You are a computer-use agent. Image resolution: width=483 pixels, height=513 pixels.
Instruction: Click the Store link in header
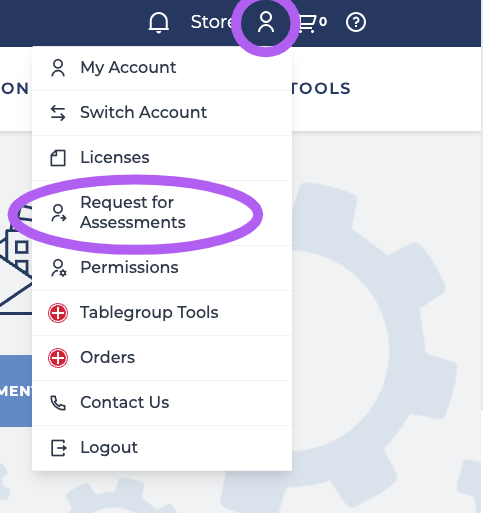212,22
